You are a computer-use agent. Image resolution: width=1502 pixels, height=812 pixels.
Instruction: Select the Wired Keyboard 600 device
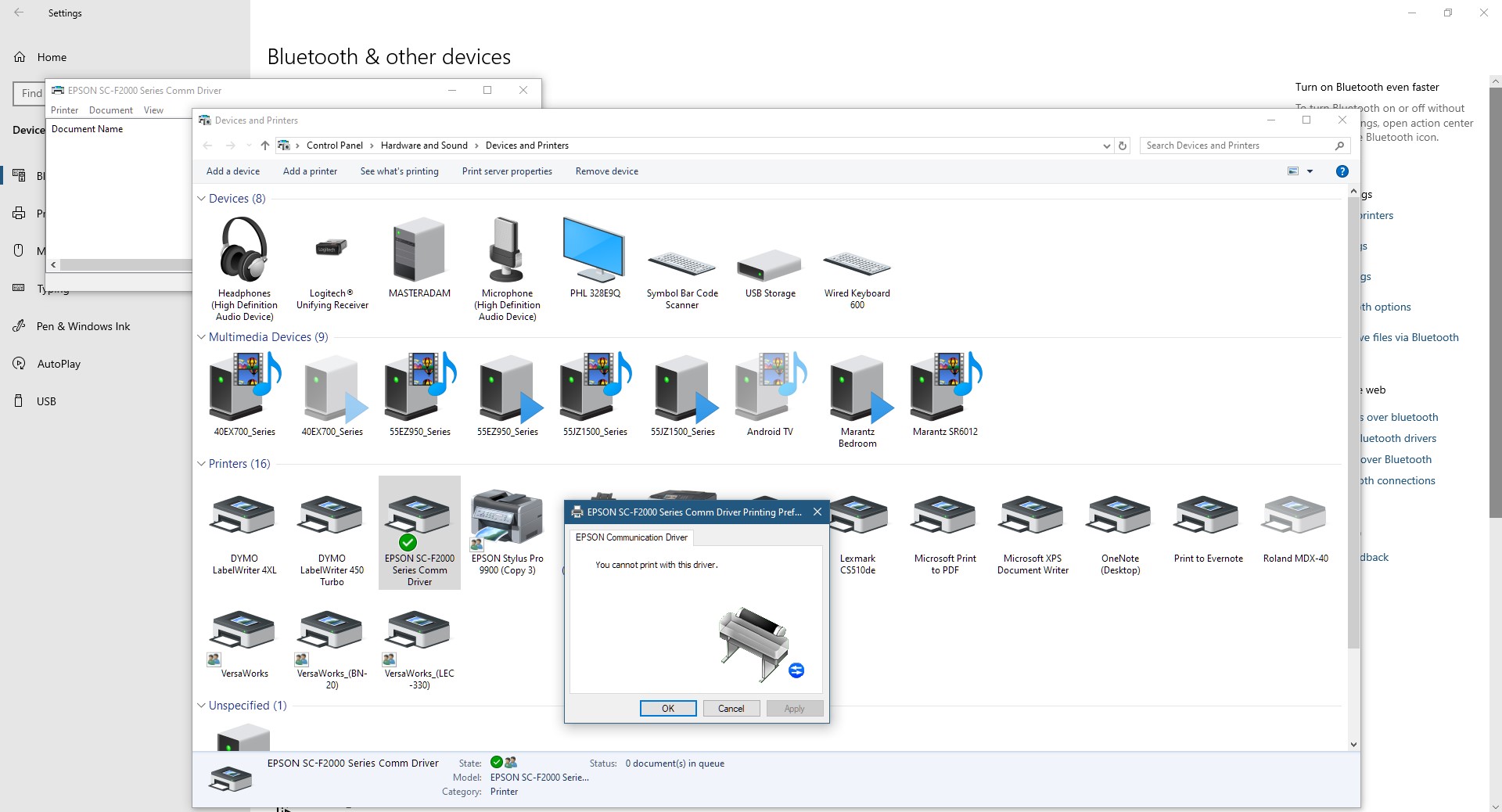pos(857,280)
